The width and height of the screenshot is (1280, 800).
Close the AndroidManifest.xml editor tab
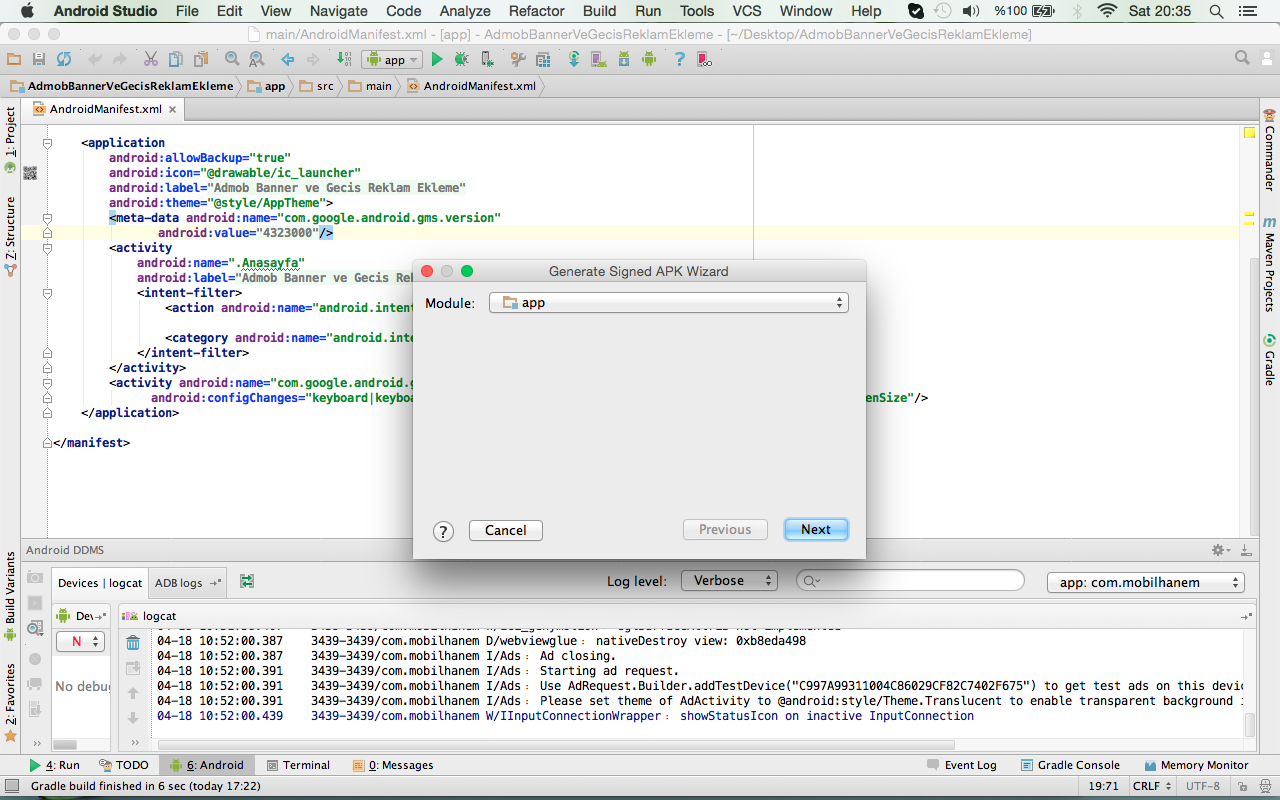(x=172, y=110)
